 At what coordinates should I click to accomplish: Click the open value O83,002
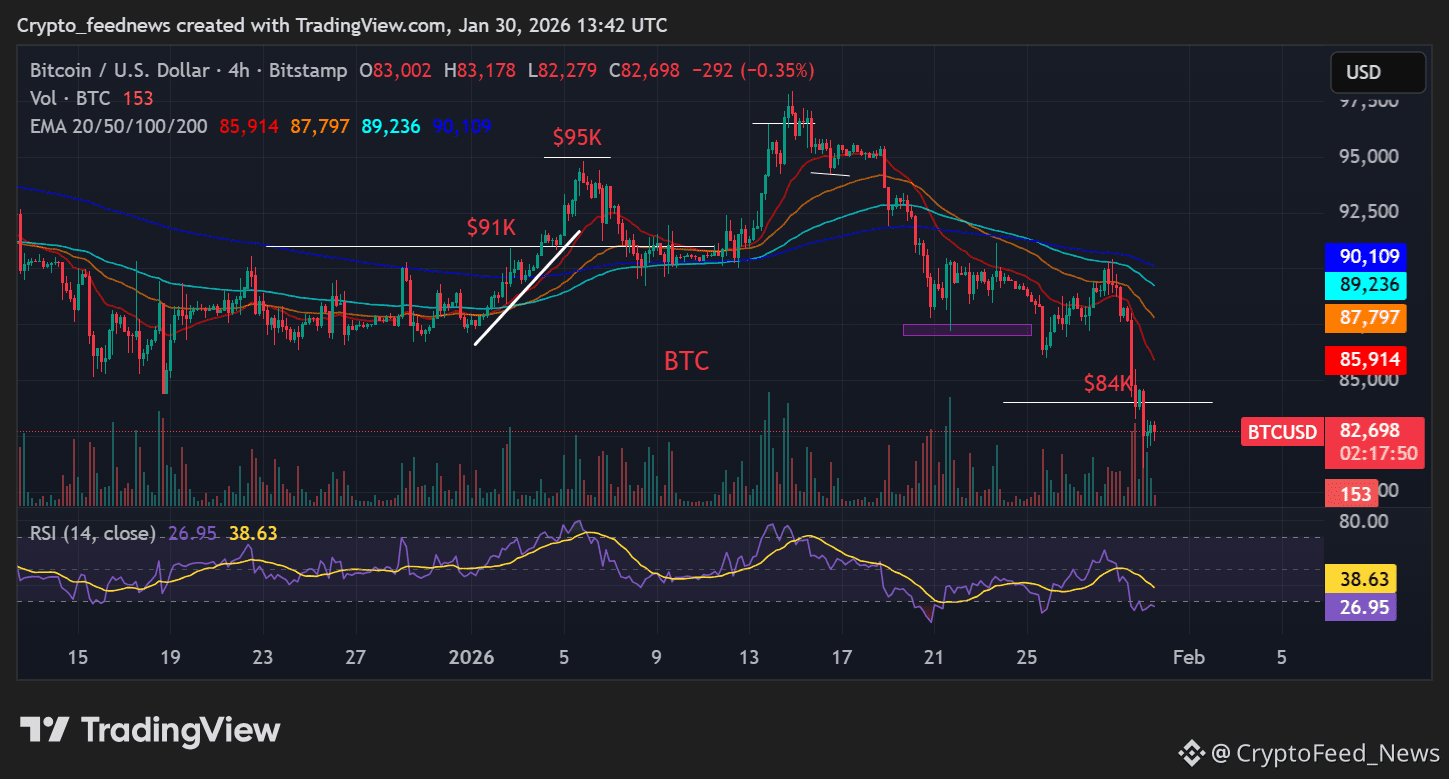[395, 71]
